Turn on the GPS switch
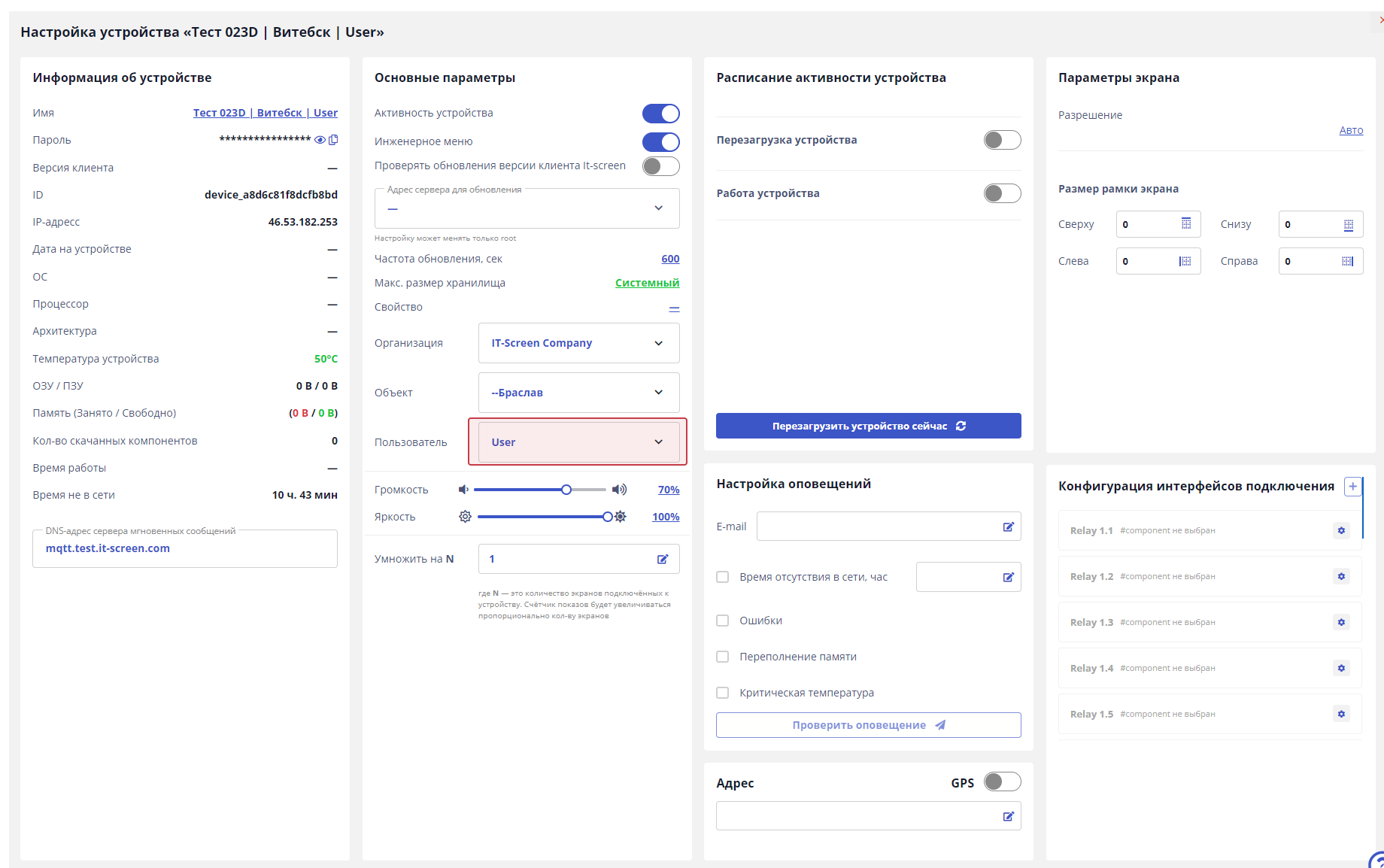1384x868 pixels. pos(1003,782)
